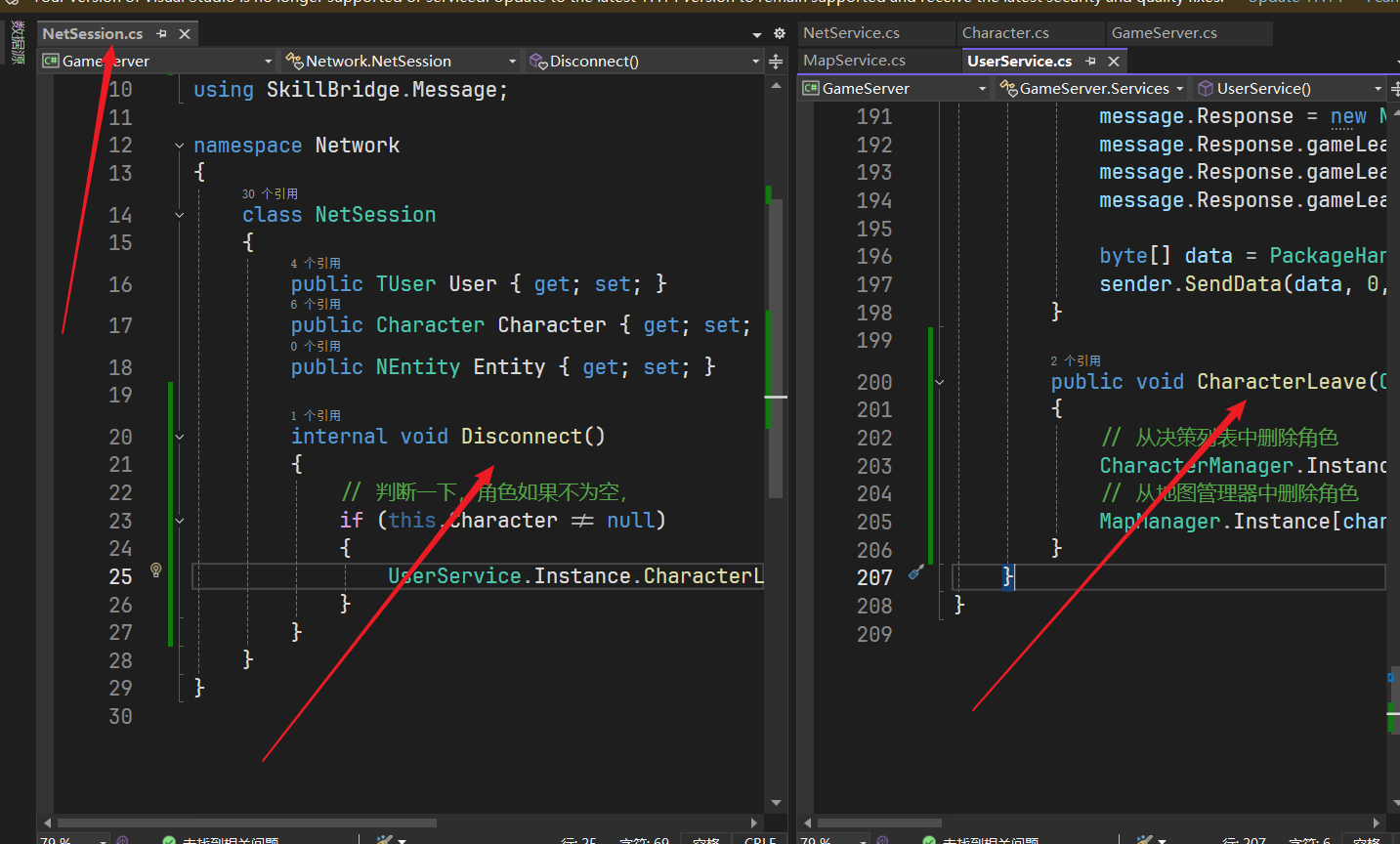
Task: Collapse the Disconnect() method outline
Action: [180, 437]
